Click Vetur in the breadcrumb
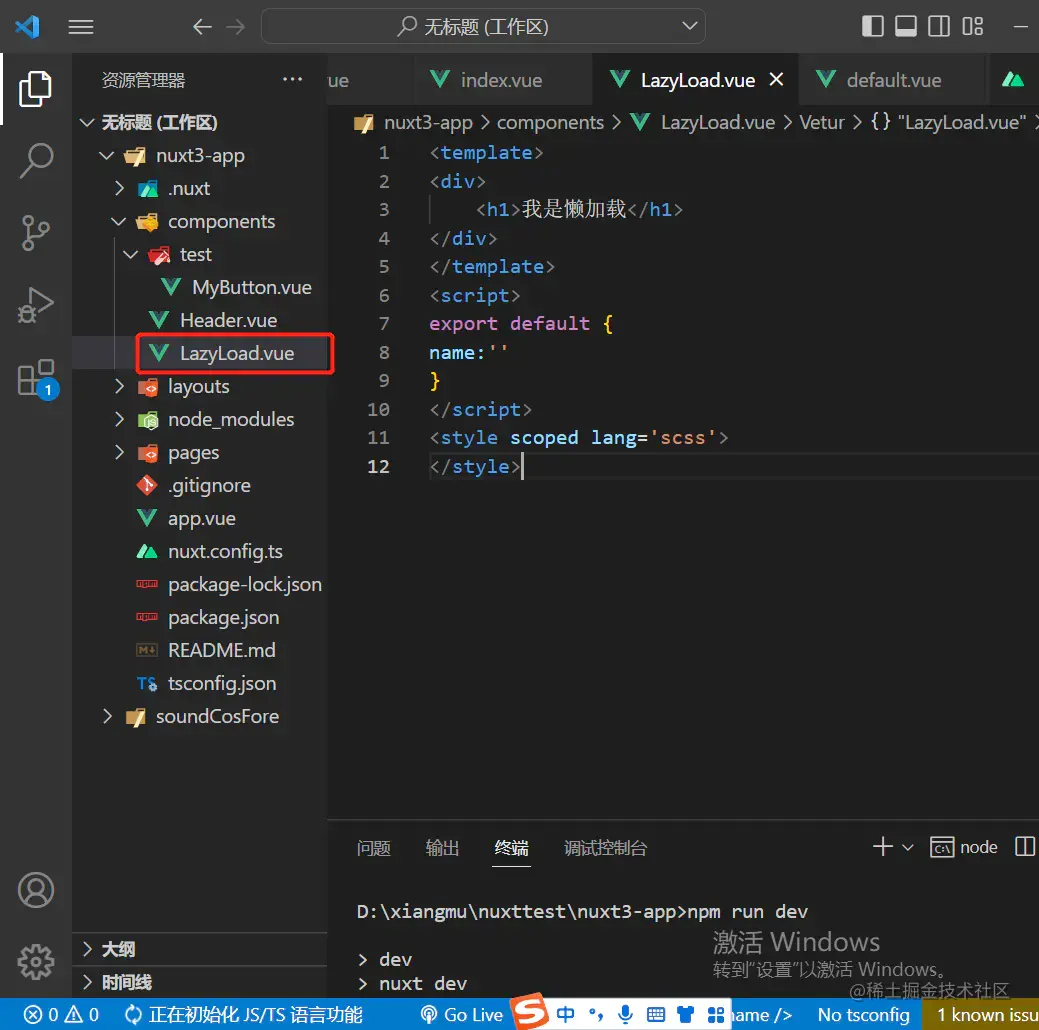Viewport: 1039px width, 1030px height. click(822, 123)
